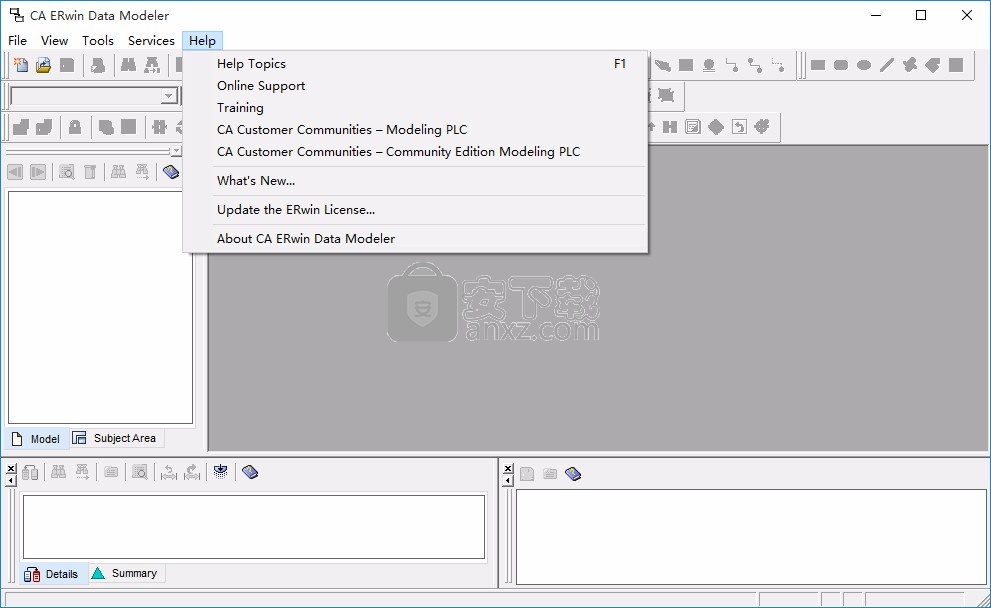Image resolution: width=991 pixels, height=608 pixels.
Task: Click the properties magnifier icon in explorer toolbar
Action: coord(66,172)
